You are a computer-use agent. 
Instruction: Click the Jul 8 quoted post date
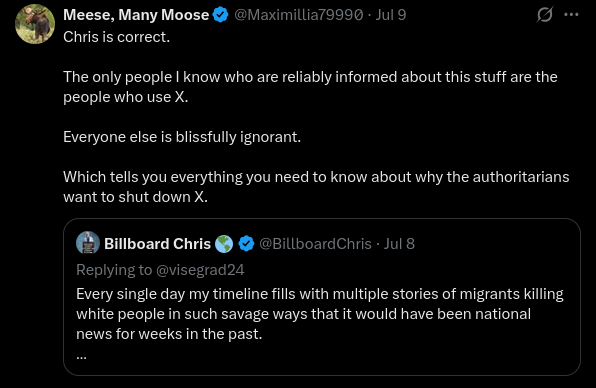point(399,244)
